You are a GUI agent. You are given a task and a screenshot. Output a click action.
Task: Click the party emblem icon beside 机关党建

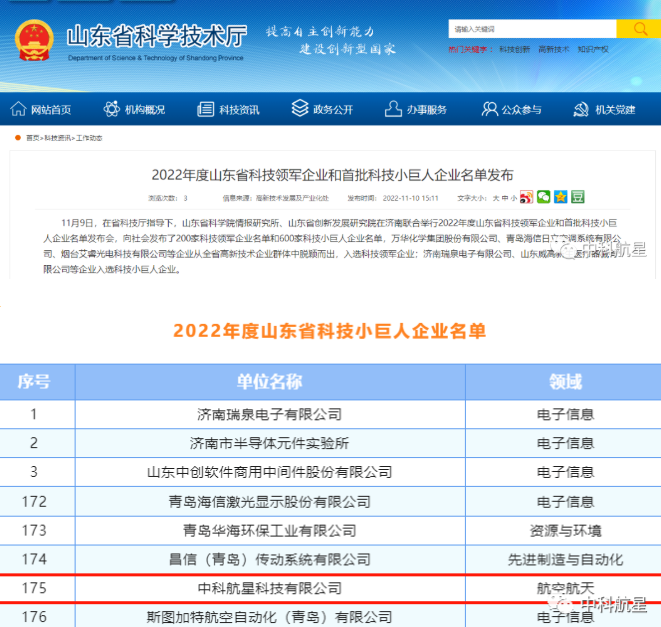tap(581, 109)
